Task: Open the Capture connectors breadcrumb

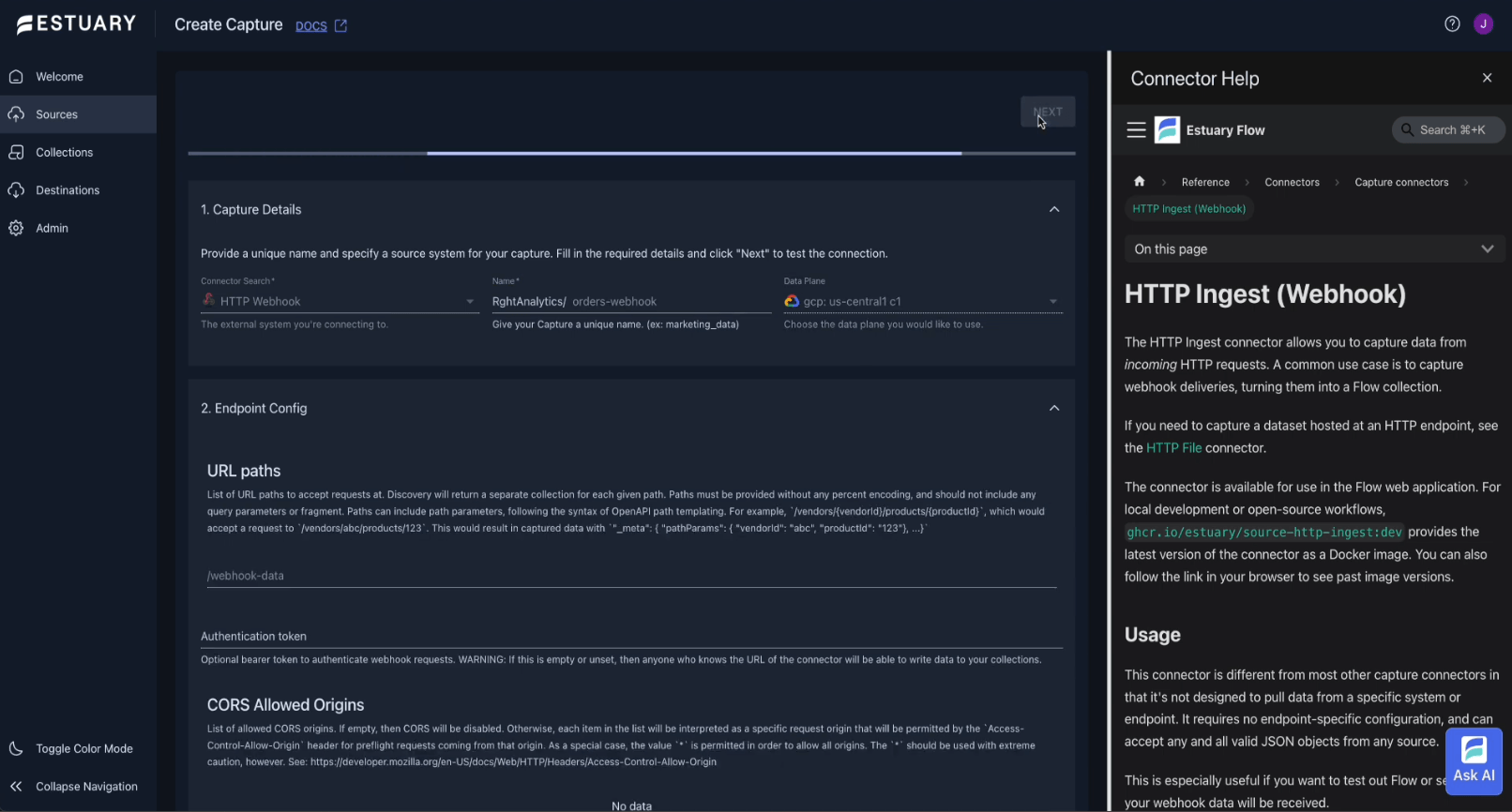Action: pyautogui.click(x=1401, y=182)
